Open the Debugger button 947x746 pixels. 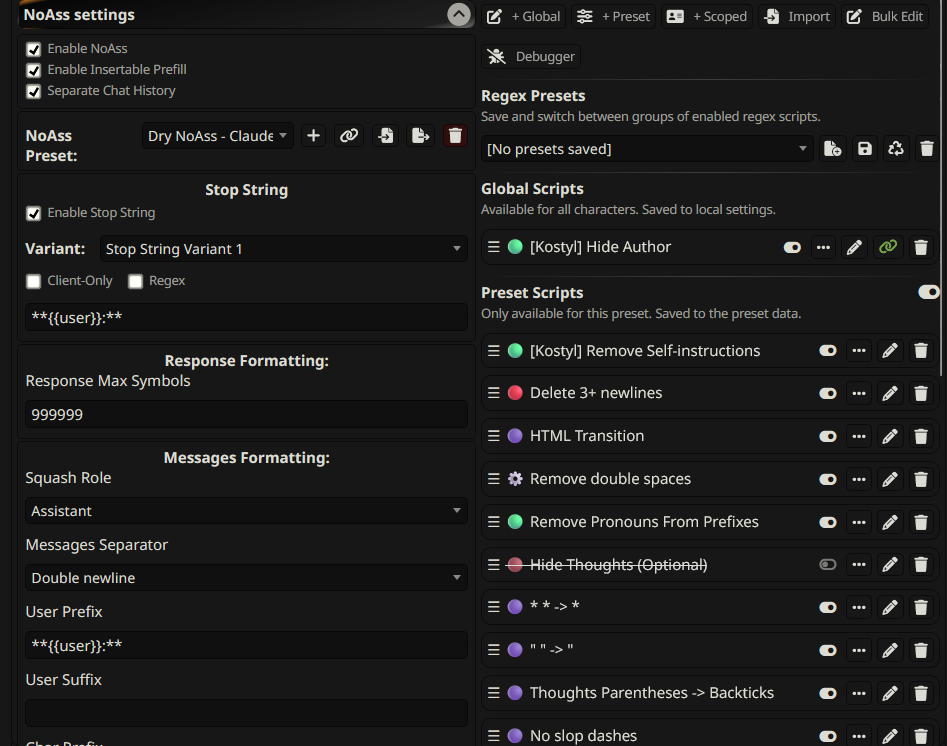coord(532,57)
